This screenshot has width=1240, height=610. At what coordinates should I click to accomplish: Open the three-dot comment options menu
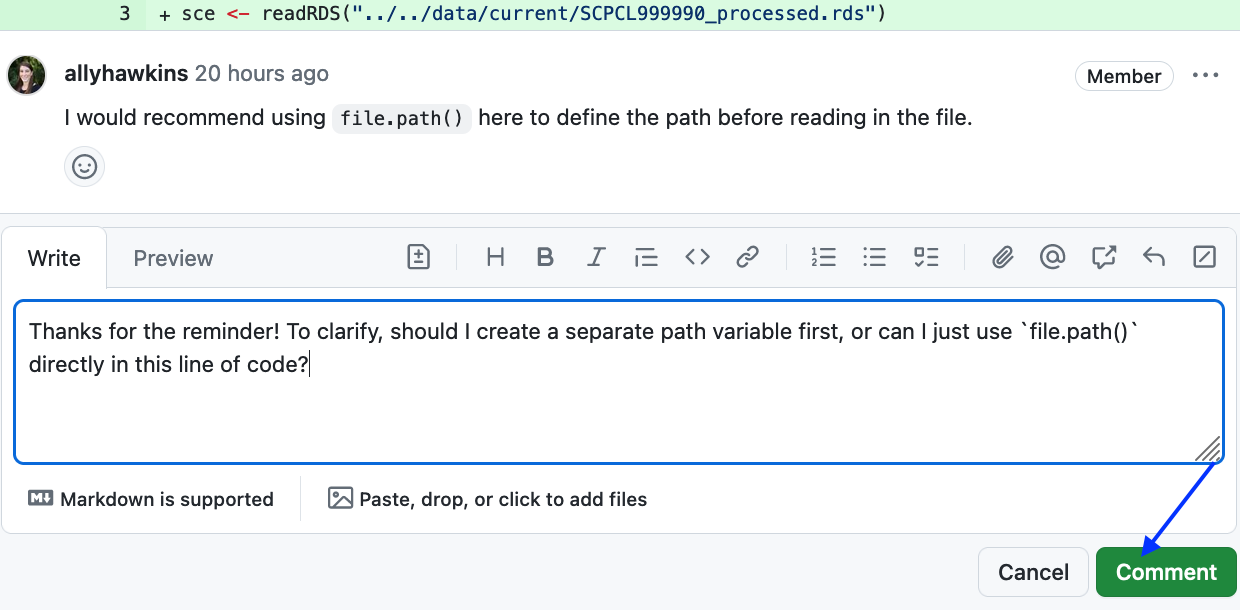(1206, 75)
